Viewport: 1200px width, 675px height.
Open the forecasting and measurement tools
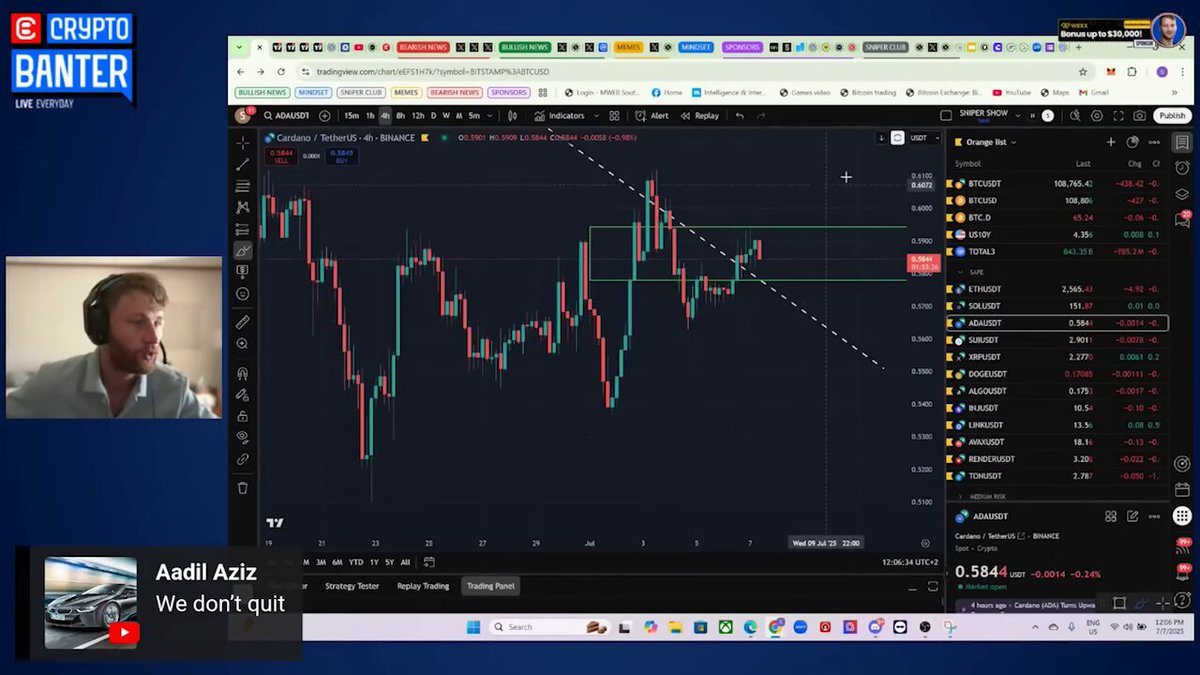point(242,229)
